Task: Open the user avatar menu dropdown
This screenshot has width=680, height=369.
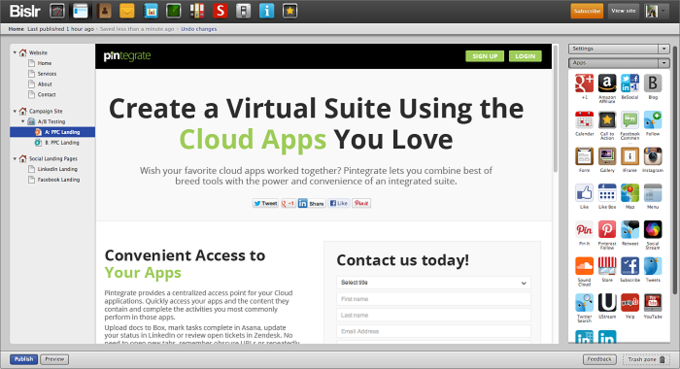Action: tap(656, 11)
